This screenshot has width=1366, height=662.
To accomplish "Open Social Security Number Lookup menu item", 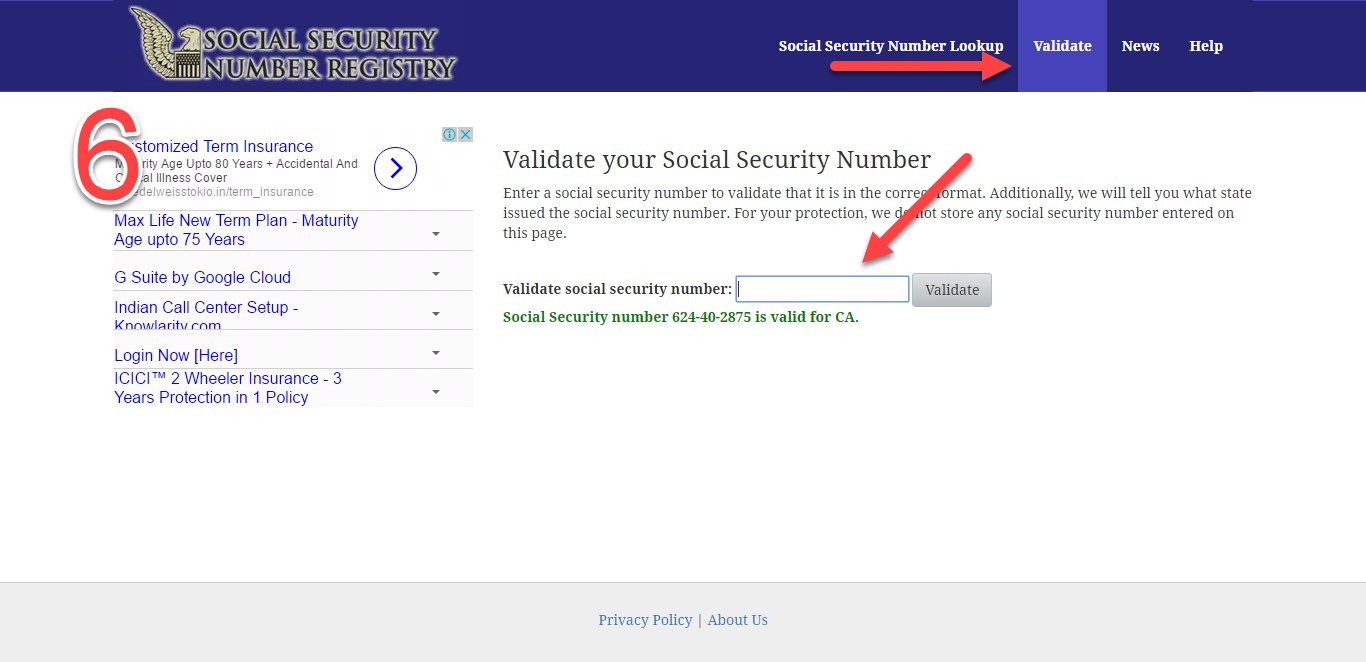I will point(890,46).
